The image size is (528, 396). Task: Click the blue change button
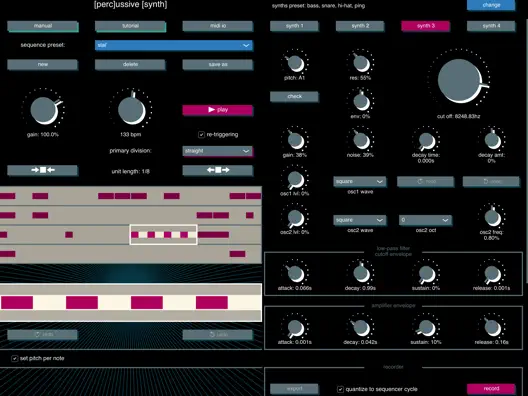[491, 5]
